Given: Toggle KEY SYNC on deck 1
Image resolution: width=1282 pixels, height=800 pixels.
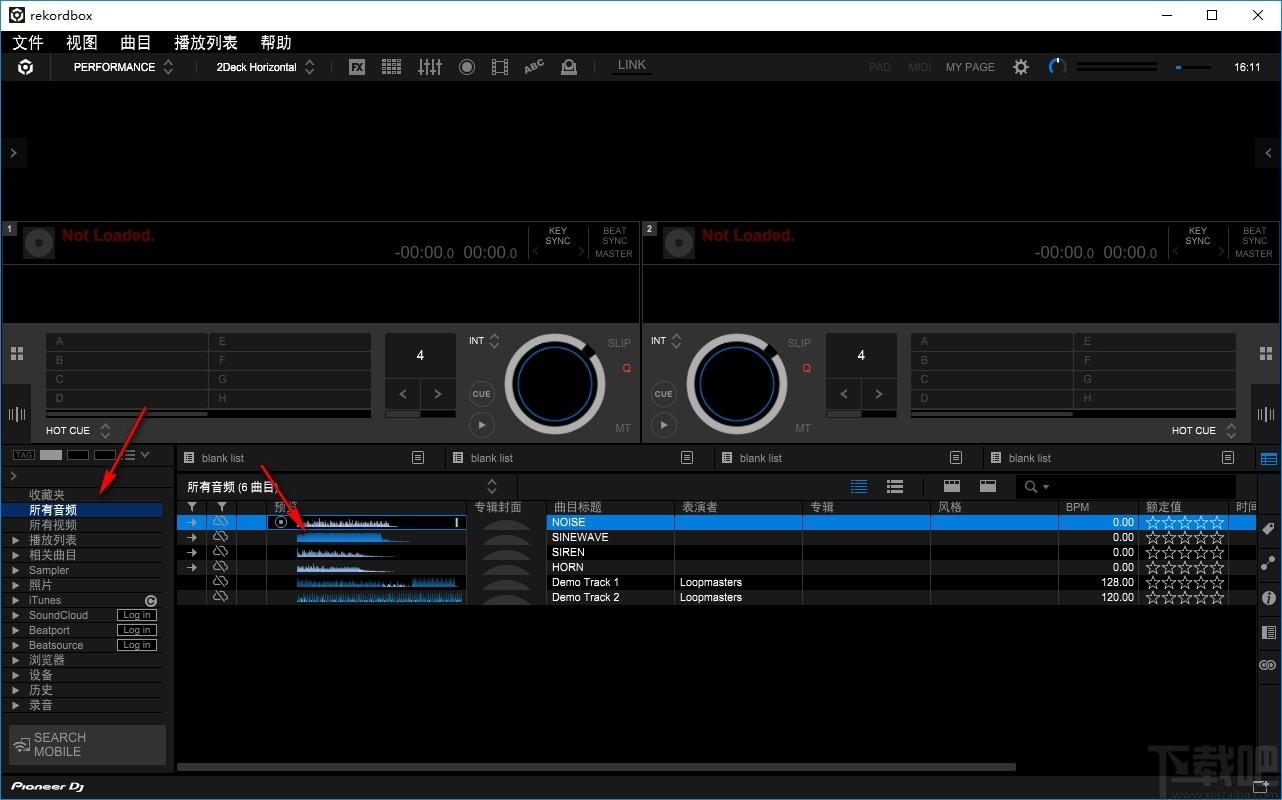Looking at the screenshot, I should [x=558, y=236].
